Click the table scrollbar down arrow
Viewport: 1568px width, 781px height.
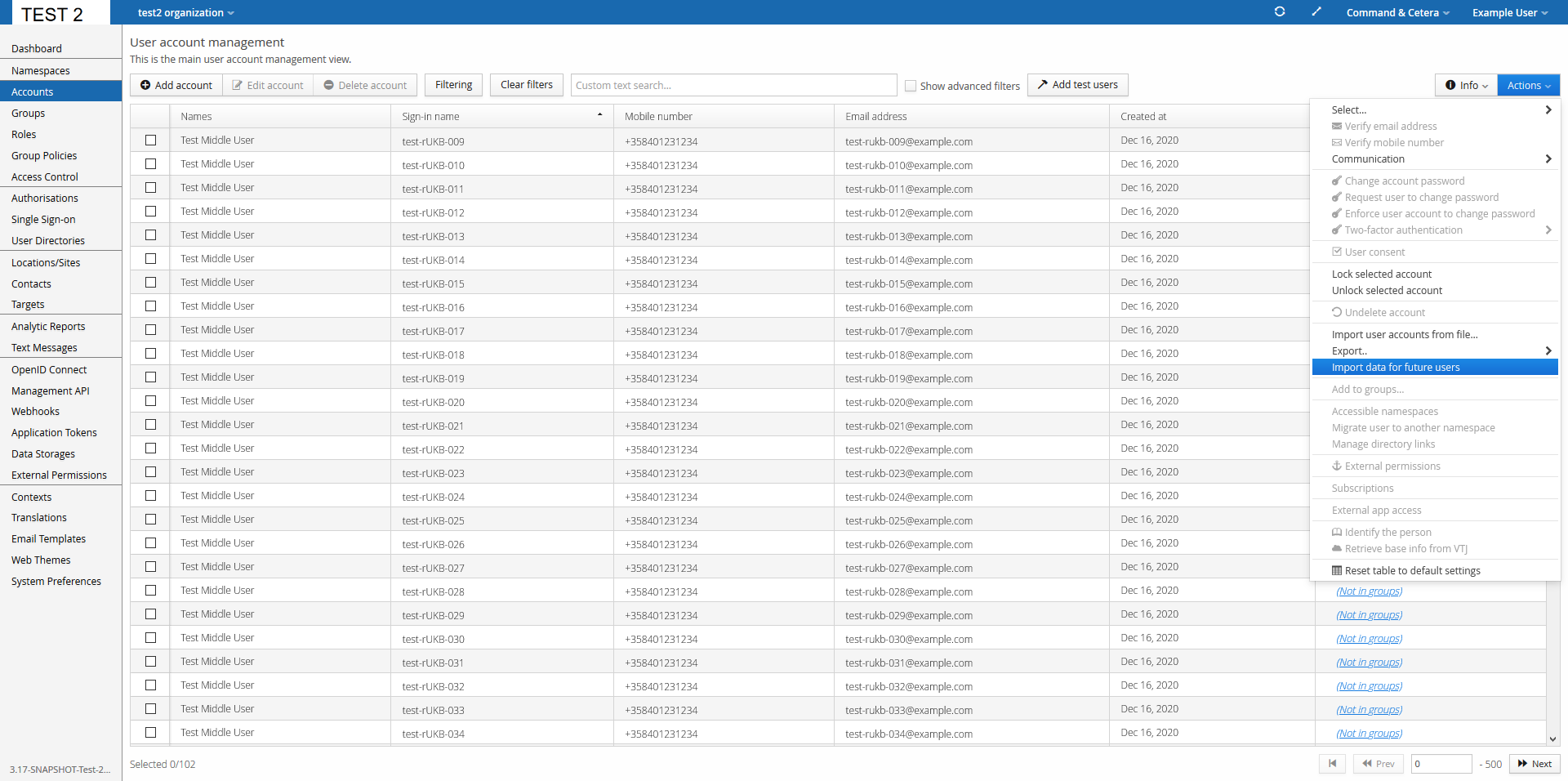pyautogui.click(x=1552, y=739)
